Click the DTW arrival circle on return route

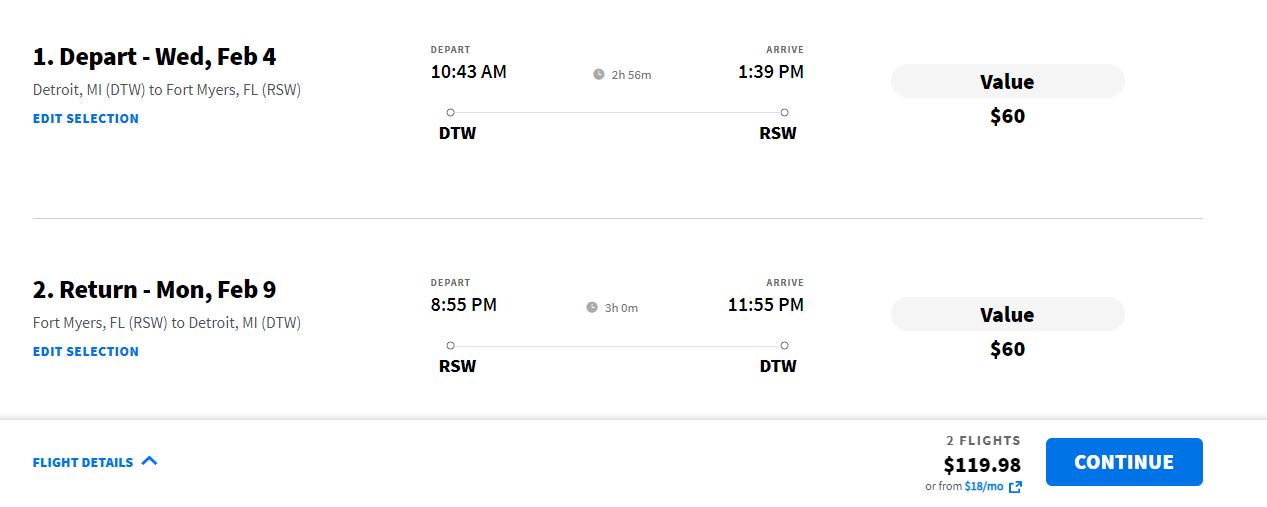point(784,345)
